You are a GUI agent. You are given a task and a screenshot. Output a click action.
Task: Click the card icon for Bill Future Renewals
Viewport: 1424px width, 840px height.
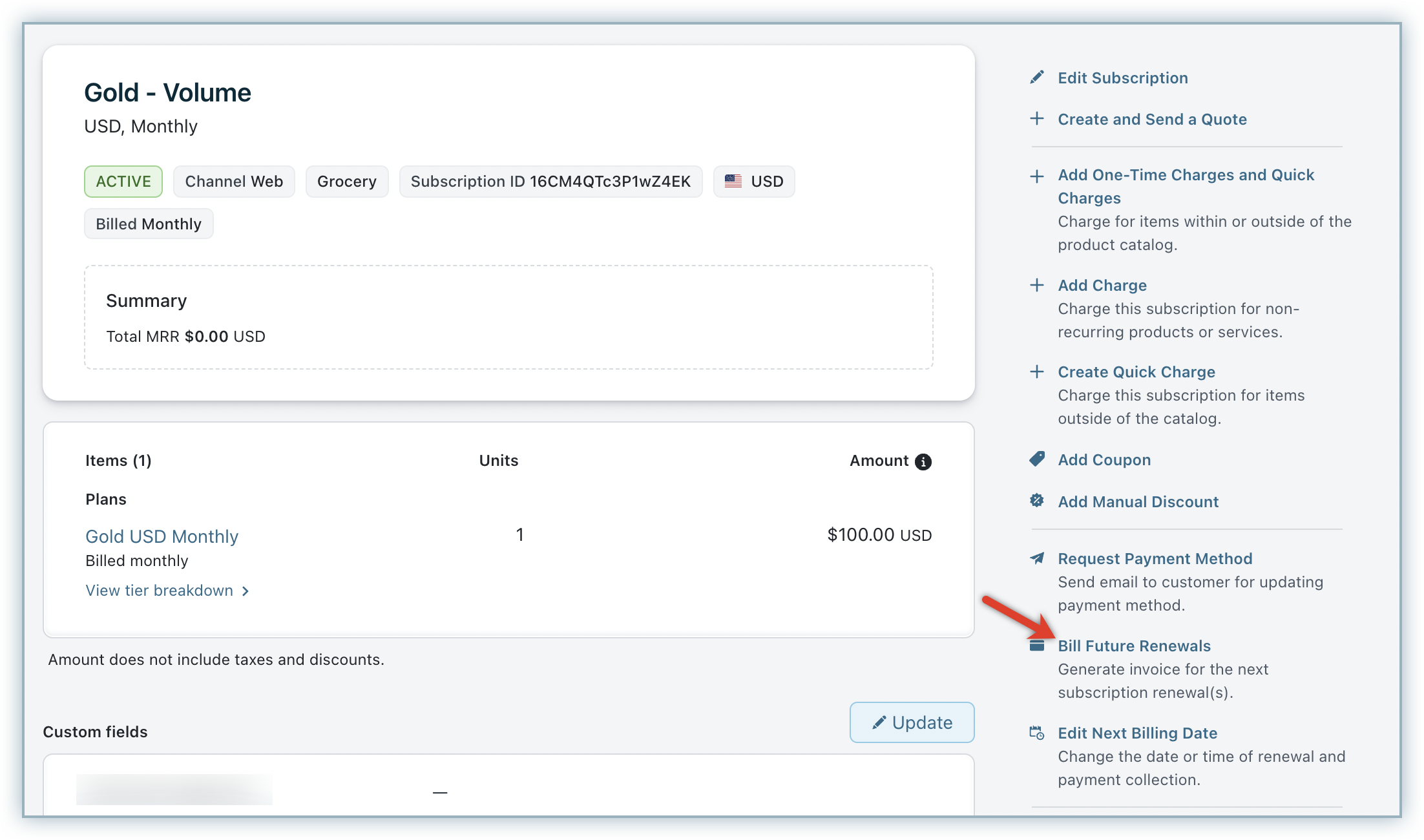pos(1036,646)
